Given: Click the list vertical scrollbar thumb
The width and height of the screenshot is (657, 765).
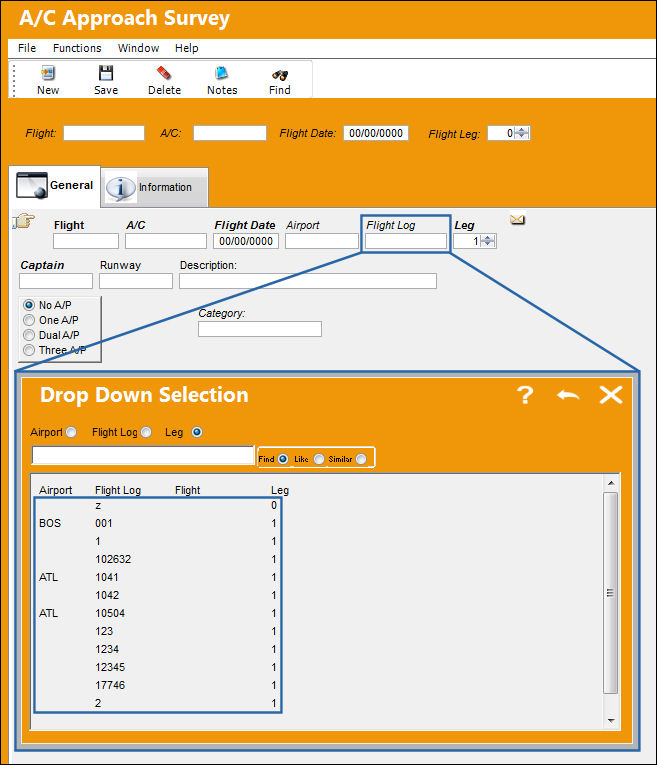Looking at the screenshot, I should tap(610, 593).
